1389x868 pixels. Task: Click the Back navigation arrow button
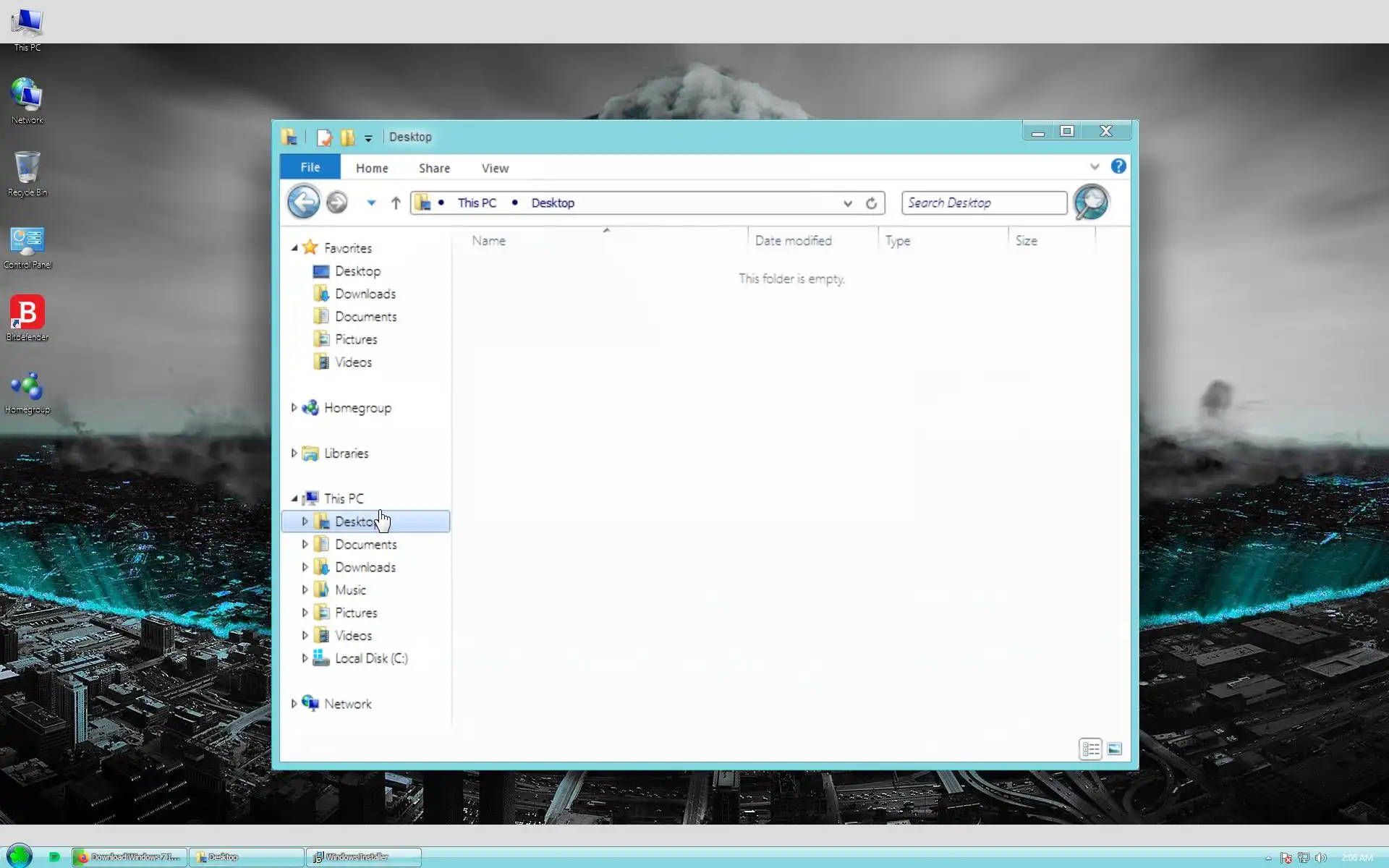click(x=303, y=202)
